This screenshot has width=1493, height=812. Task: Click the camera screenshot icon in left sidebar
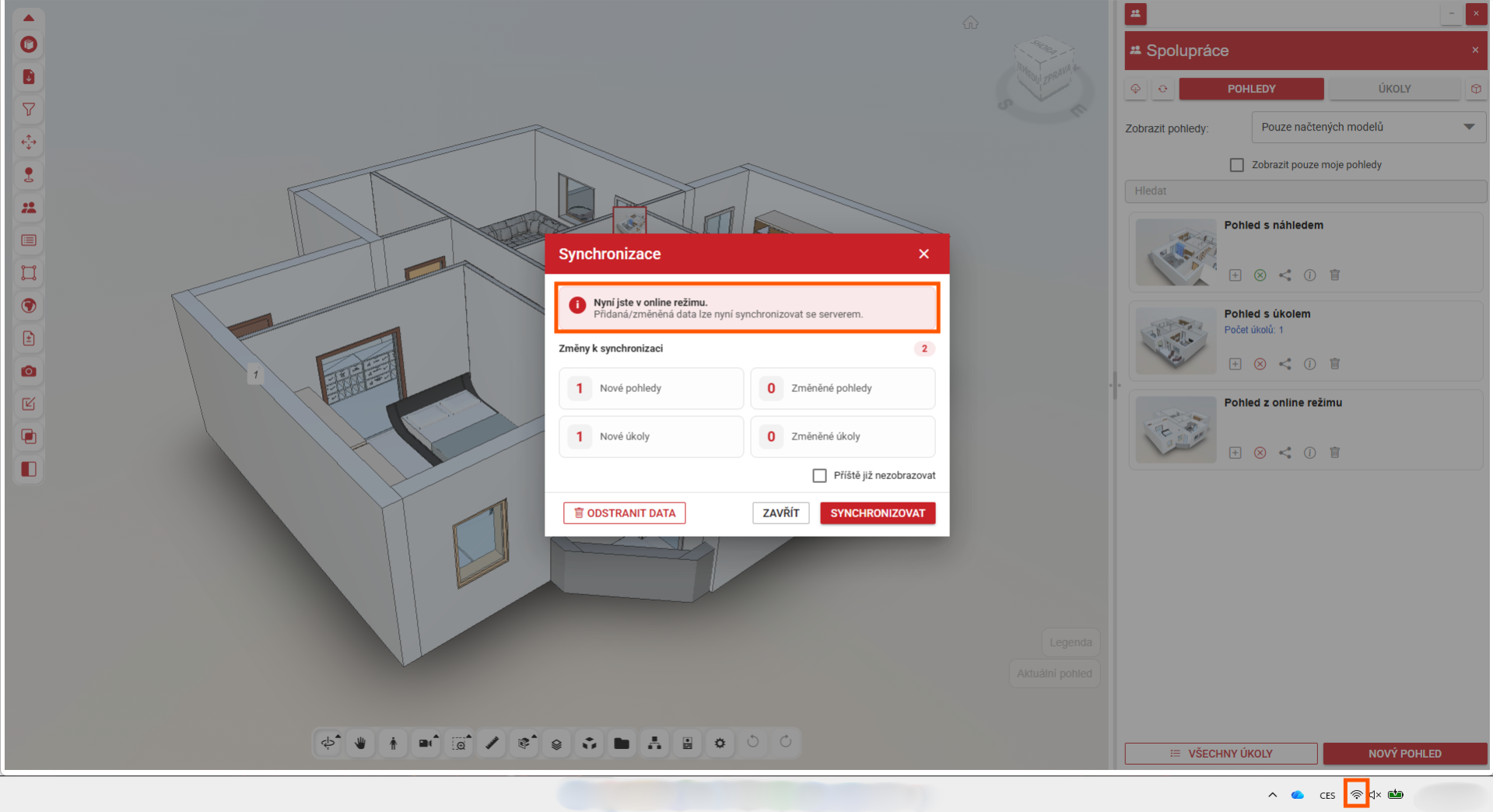pyautogui.click(x=29, y=371)
